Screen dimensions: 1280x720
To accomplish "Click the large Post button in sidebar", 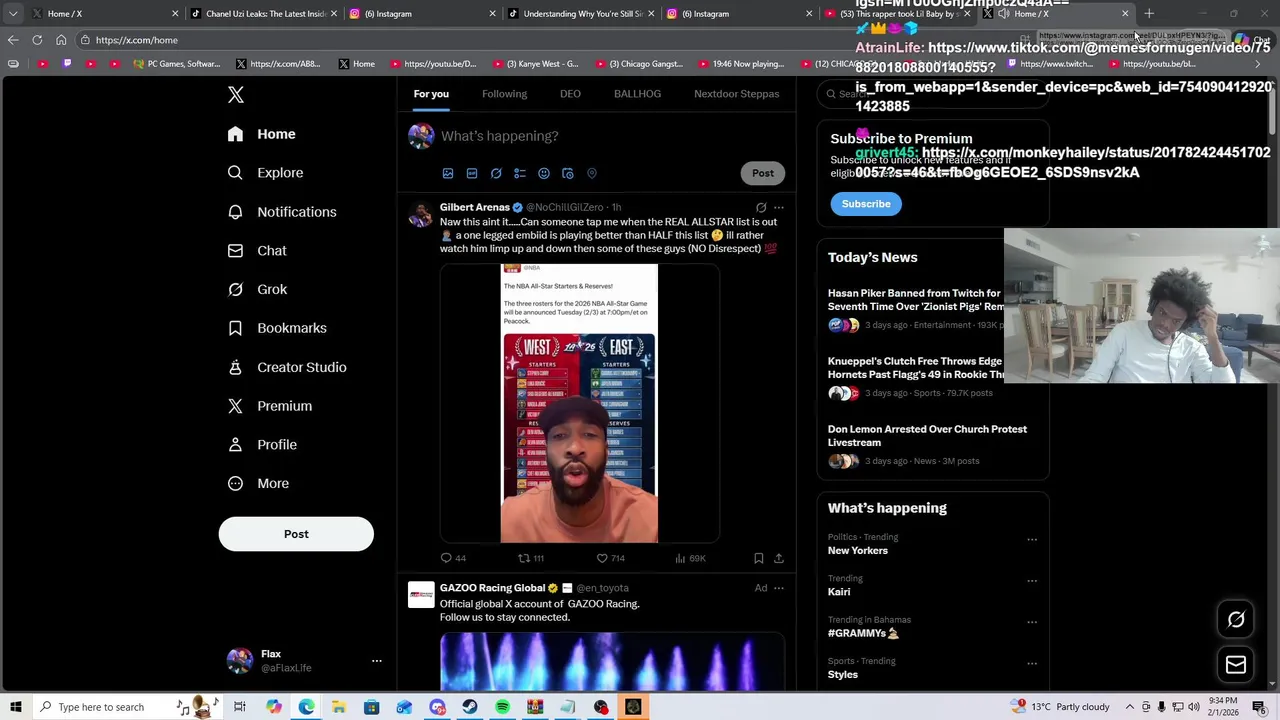I will pos(296,534).
